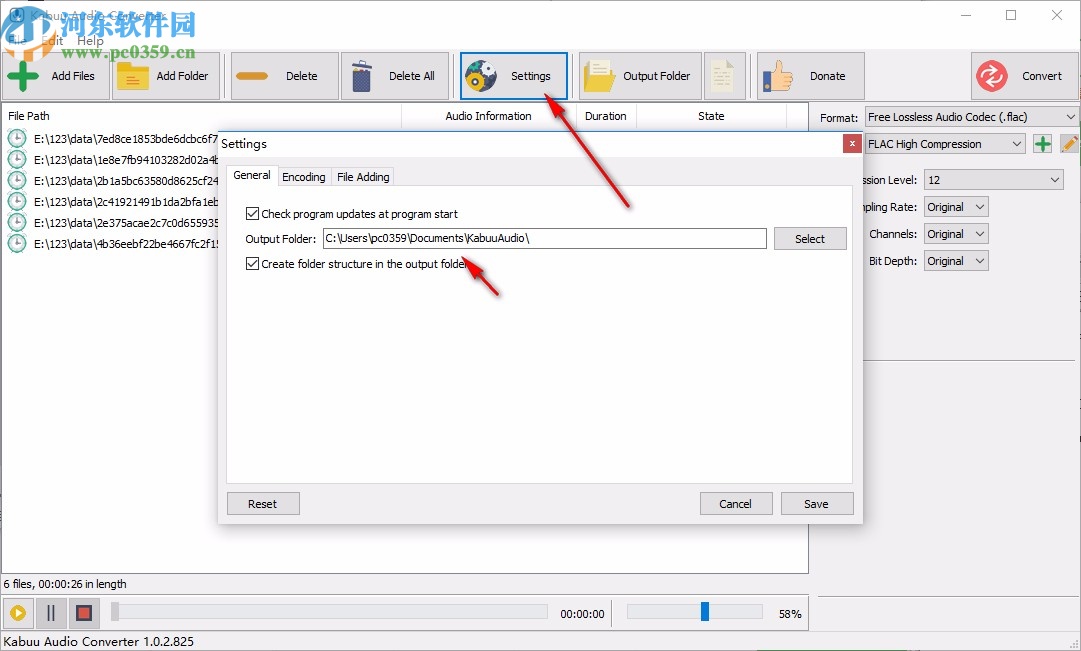Click the playback seek bar
This screenshot has height=651, width=1081.
330,612
